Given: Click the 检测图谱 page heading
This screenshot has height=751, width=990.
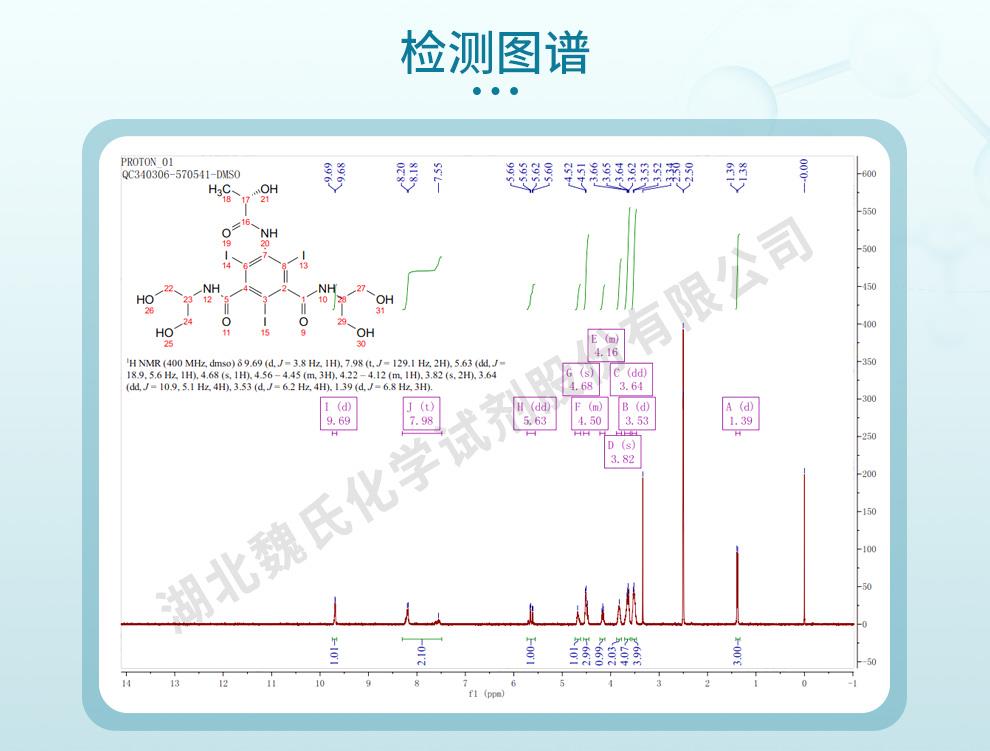Looking at the screenshot, I should (x=495, y=52).
